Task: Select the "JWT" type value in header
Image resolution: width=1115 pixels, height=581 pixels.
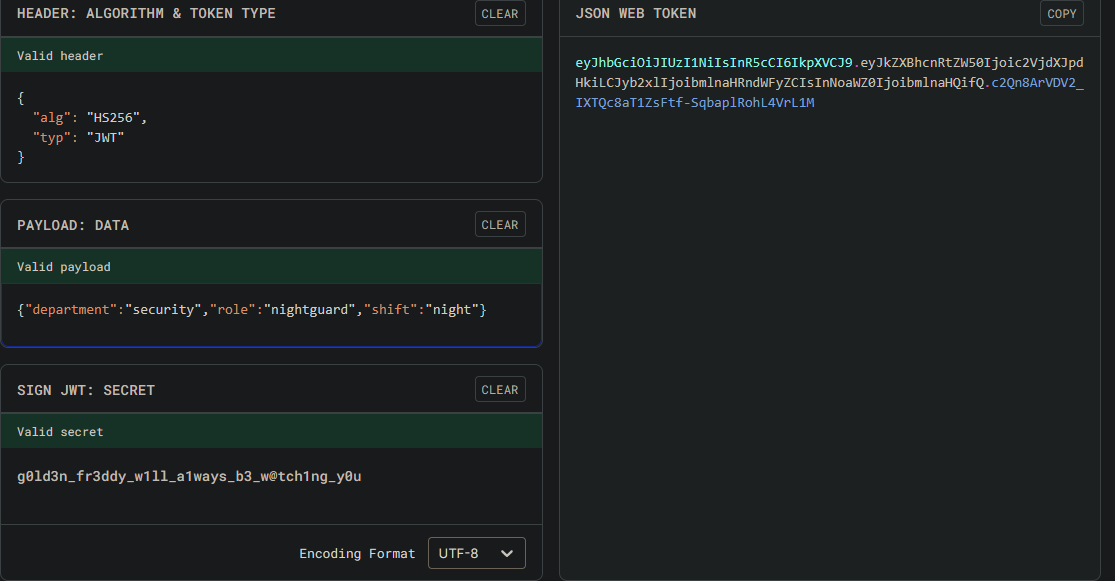Action: 105,137
